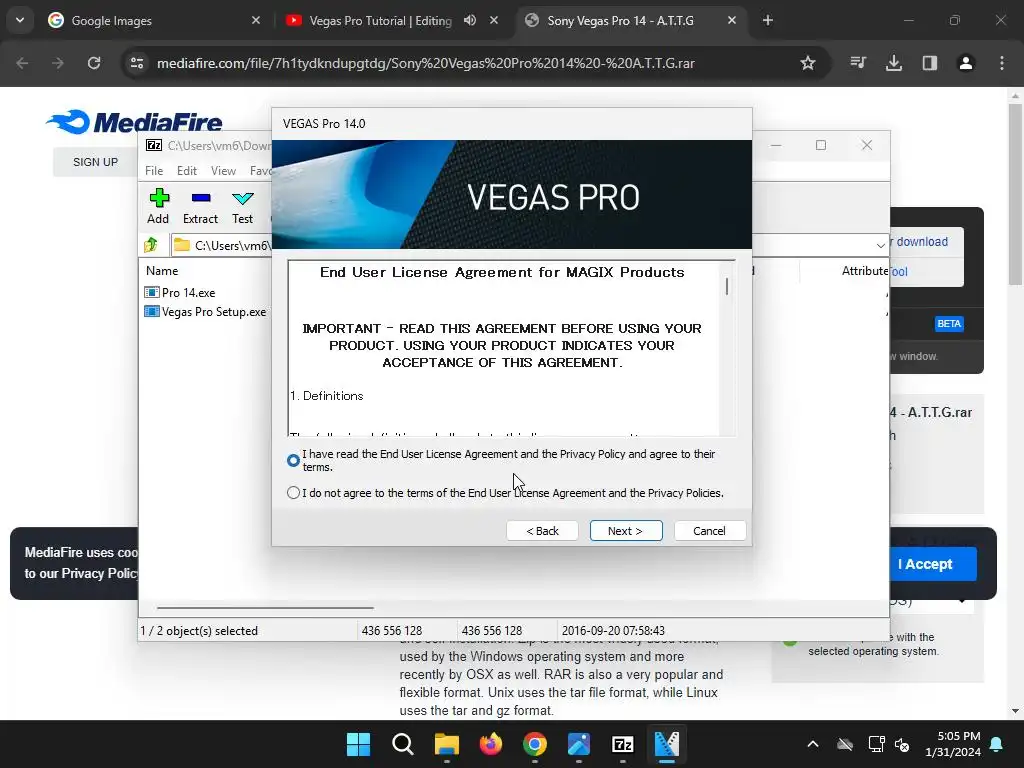The height and width of the screenshot is (768, 1024).
Task: Click SIGN UP on MediaFire page
Action: click(95, 162)
